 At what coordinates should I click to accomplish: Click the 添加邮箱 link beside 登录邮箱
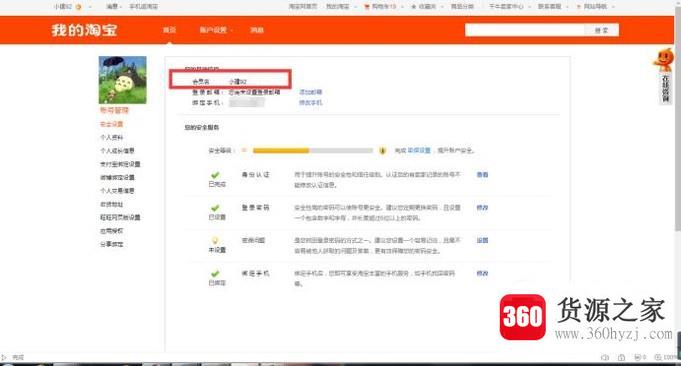[x=311, y=92]
